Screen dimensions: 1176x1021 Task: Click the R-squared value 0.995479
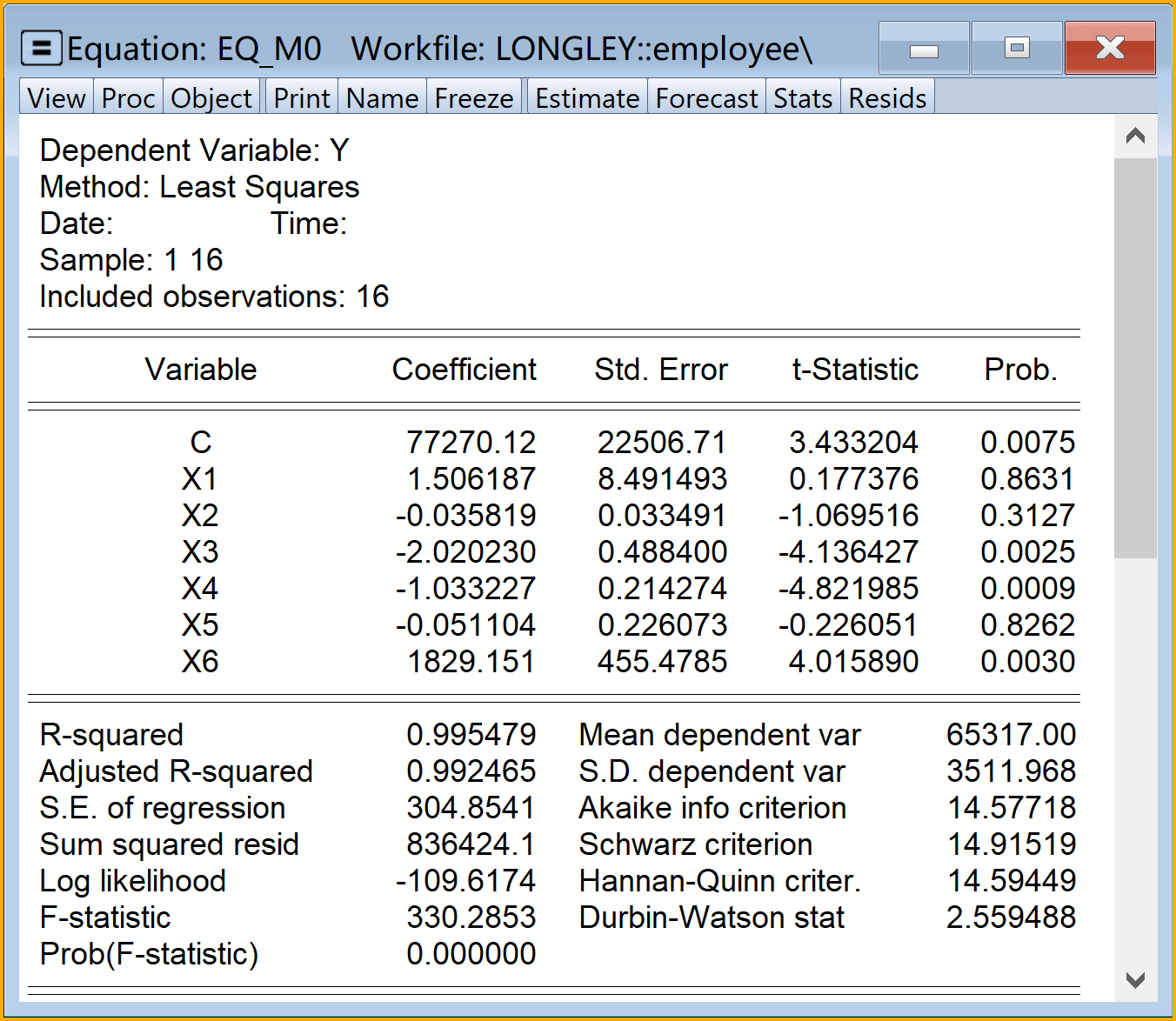coord(471,735)
